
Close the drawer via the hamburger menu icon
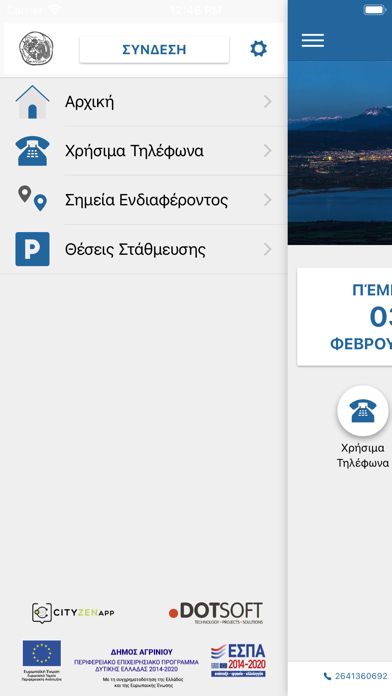coord(313,40)
